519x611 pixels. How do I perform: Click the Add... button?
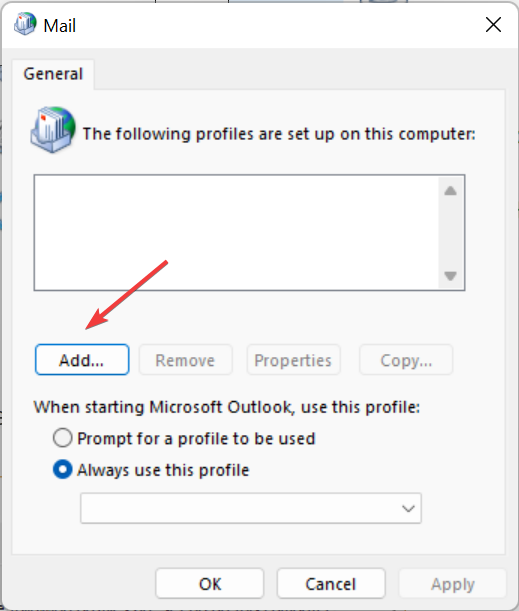(x=82, y=360)
